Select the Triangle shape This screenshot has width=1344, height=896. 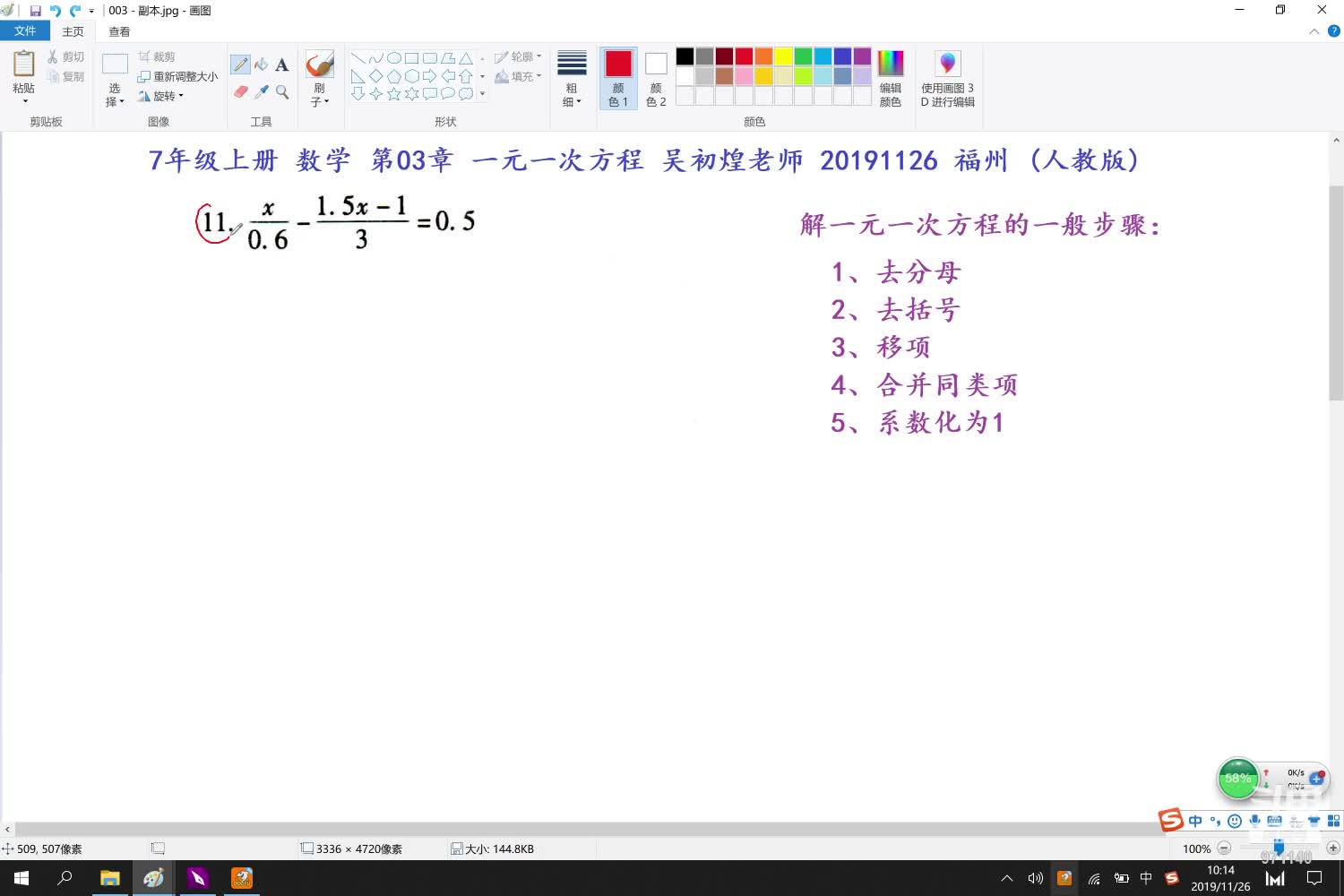point(466,58)
